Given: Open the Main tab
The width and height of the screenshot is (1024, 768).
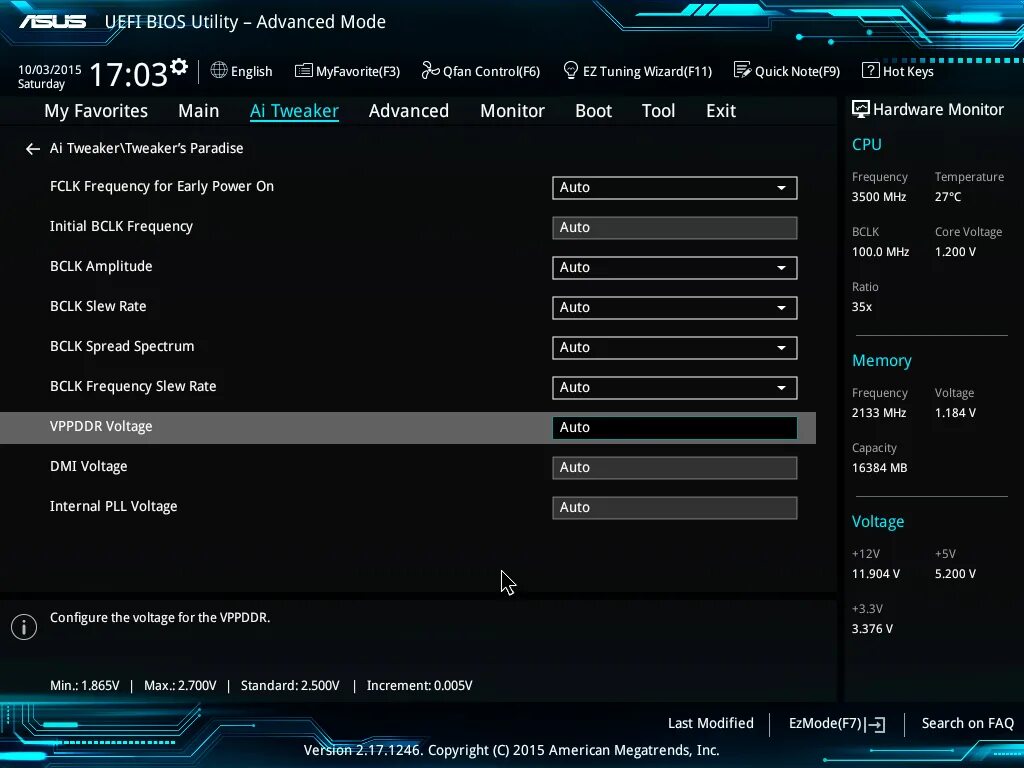Looking at the screenshot, I should point(199,111).
